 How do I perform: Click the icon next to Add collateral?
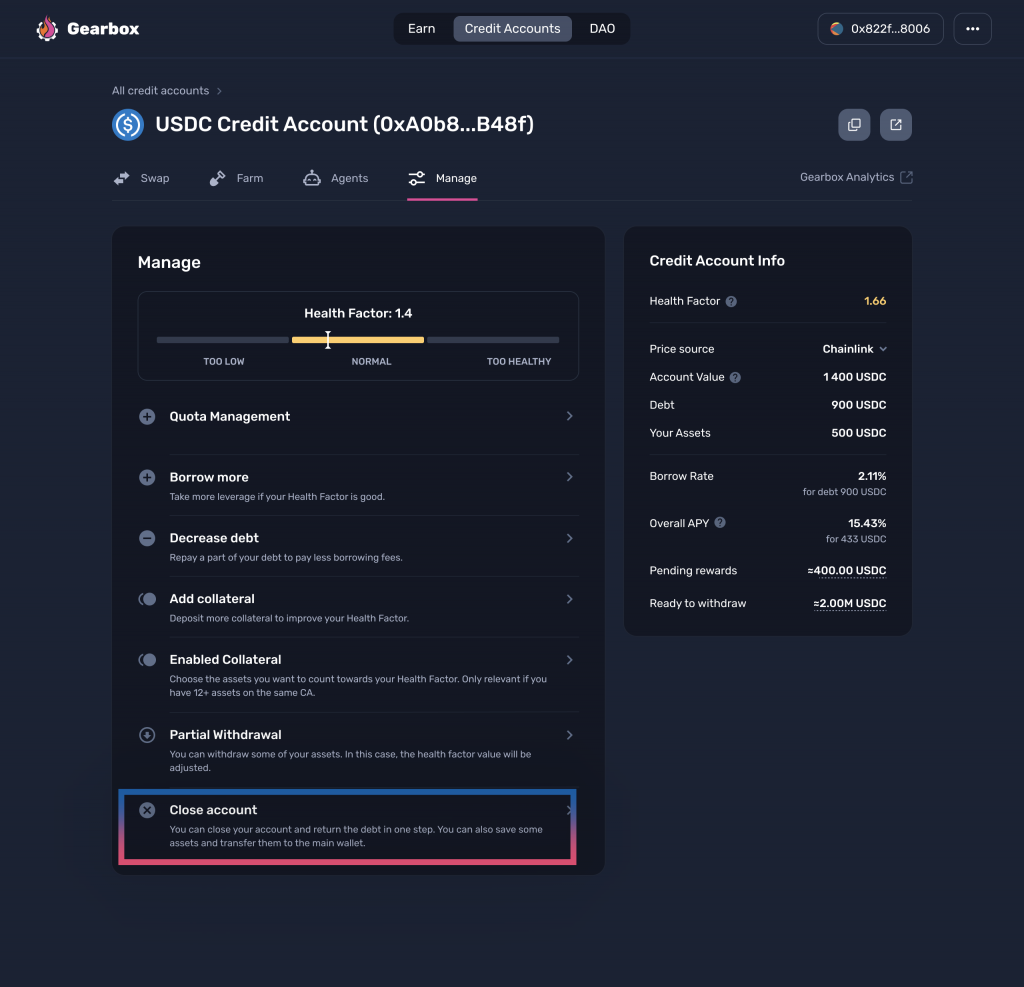click(x=148, y=599)
